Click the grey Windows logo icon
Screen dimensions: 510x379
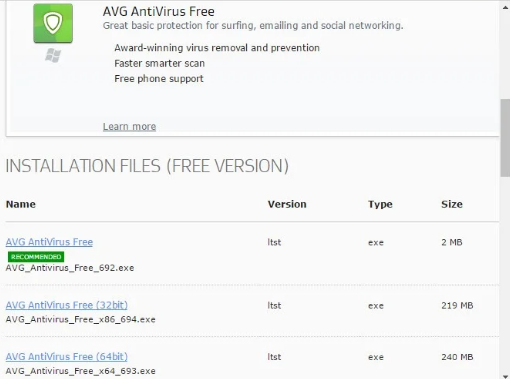53,55
